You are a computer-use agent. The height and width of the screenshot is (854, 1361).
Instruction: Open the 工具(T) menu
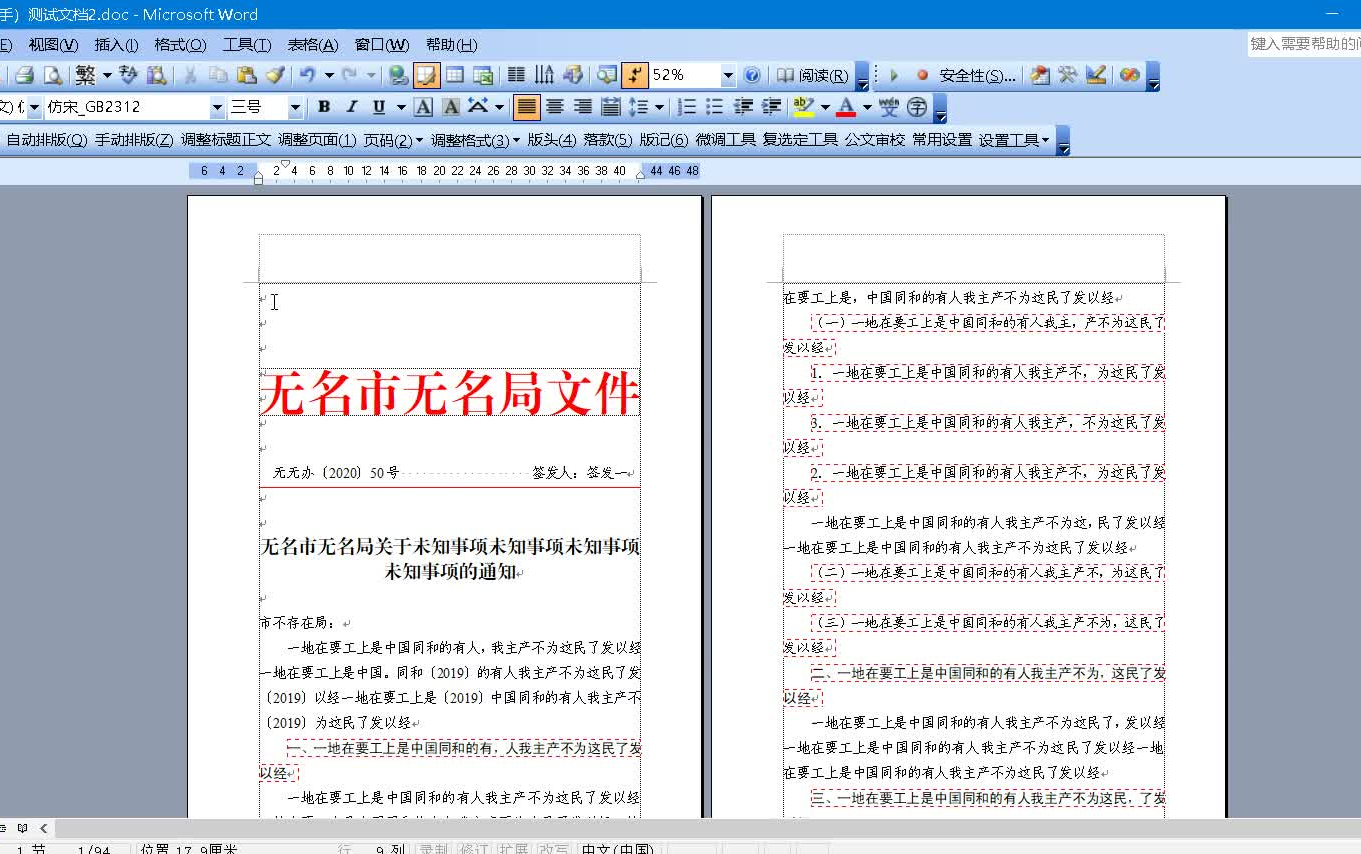click(x=247, y=44)
